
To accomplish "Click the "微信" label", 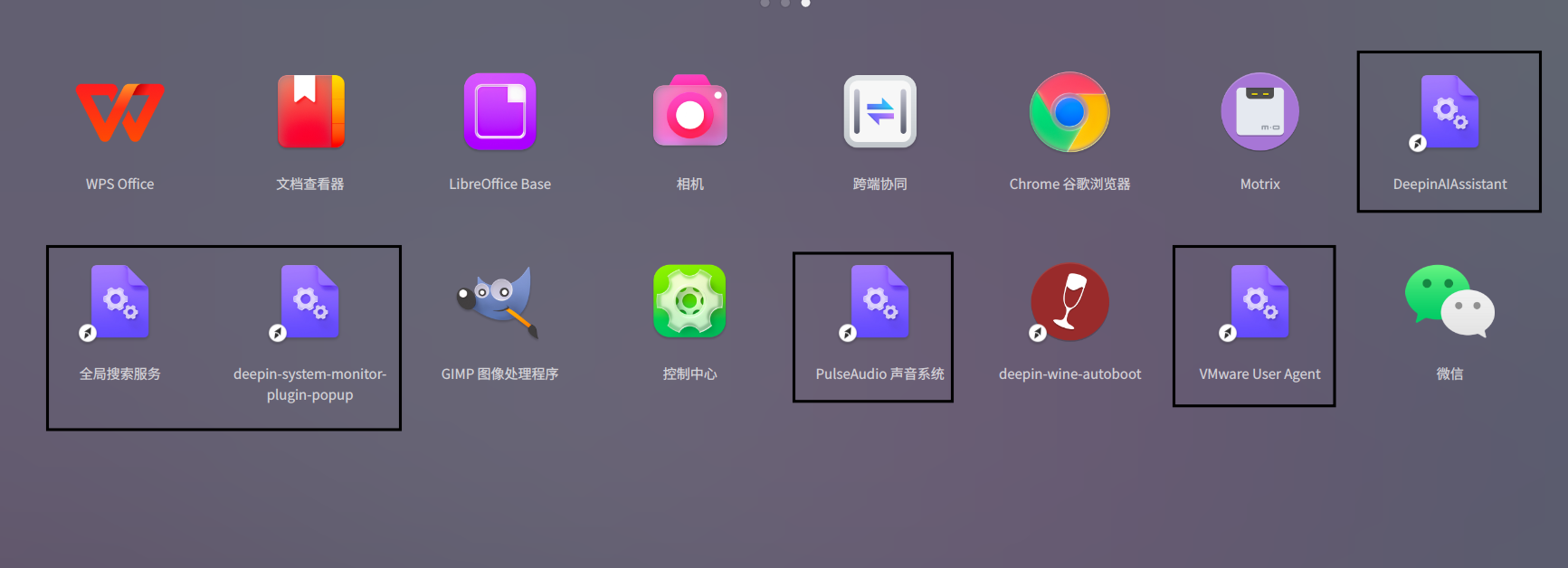I will [x=1450, y=374].
